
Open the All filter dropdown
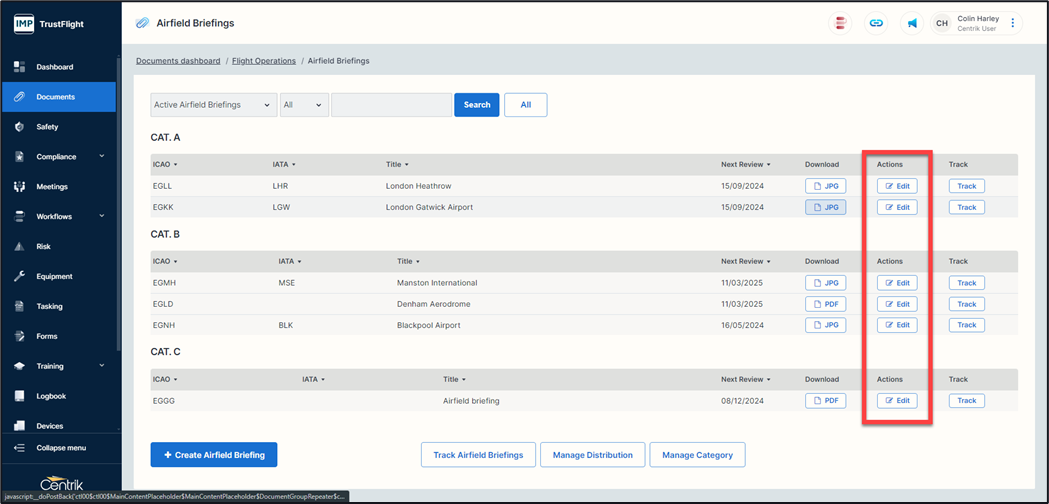click(303, 105)
